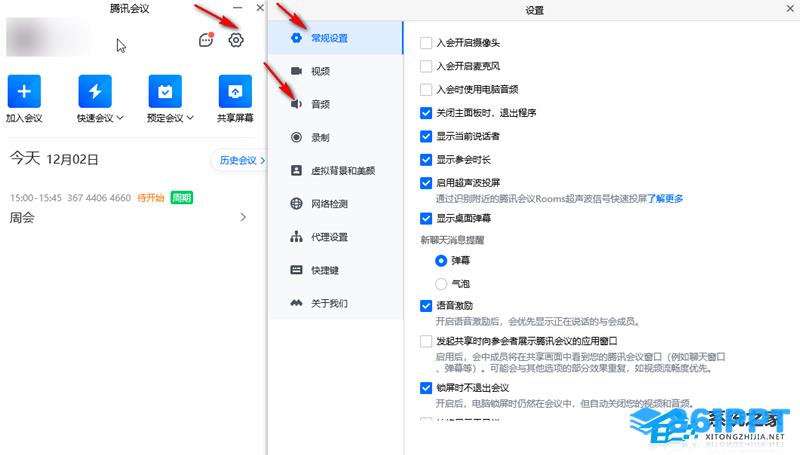
Task: Open the 了解更多 link
Action: [x=665, y=198]
